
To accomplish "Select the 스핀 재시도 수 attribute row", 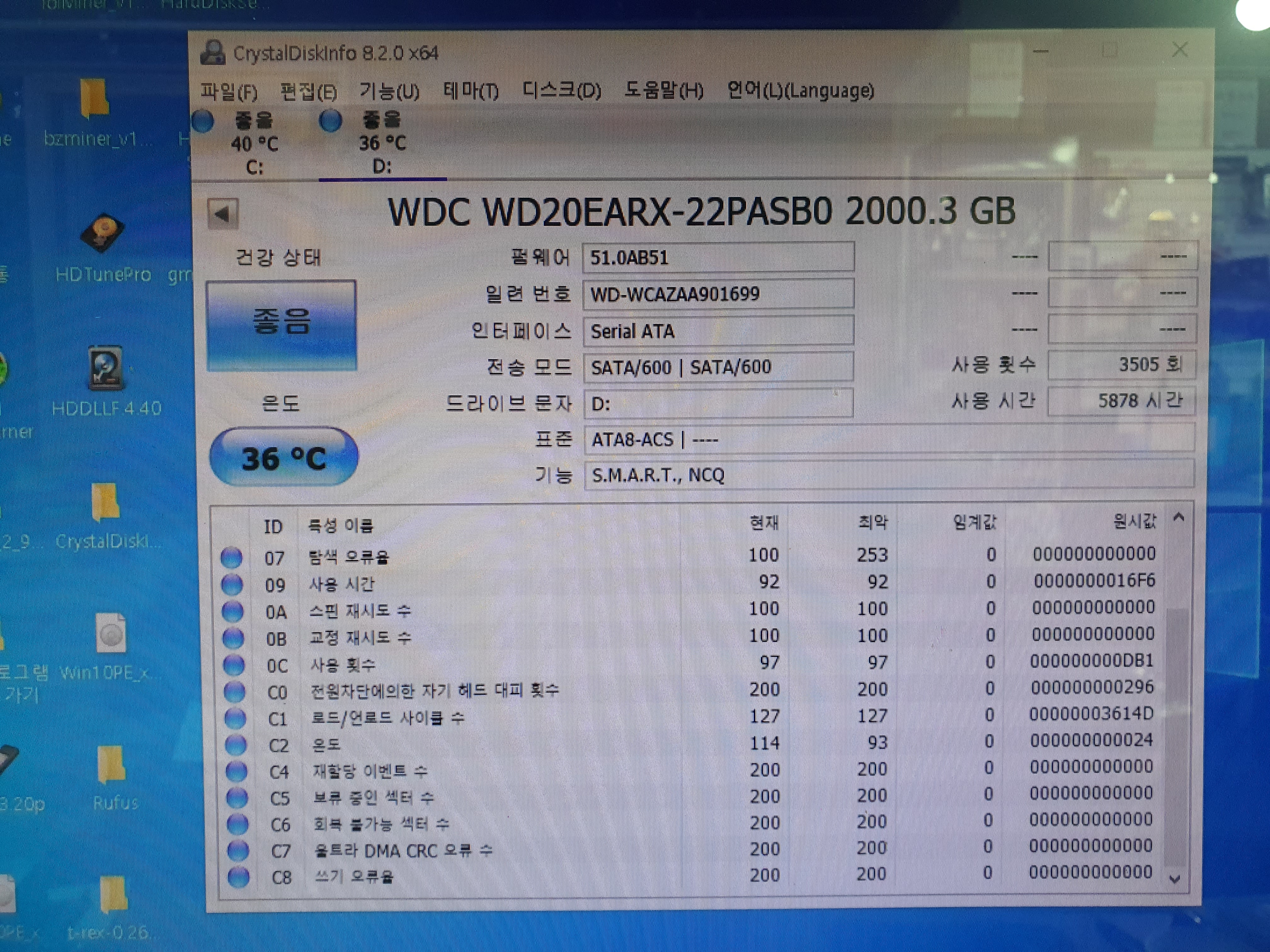I will pyautogui.click(x=689, y=609).
